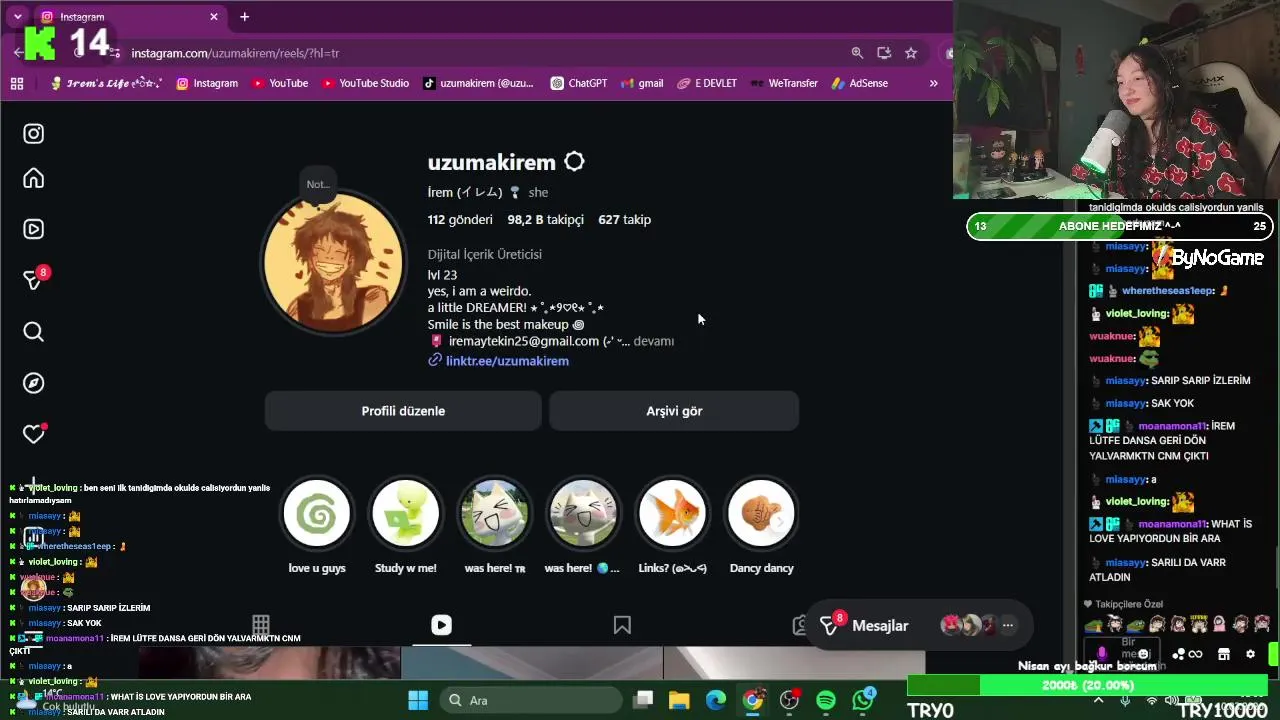Image resolution: width=1280 pixels, height=720 pixels.
Task: Open emoji picker in chat message box
Action: coord(1144,654)
